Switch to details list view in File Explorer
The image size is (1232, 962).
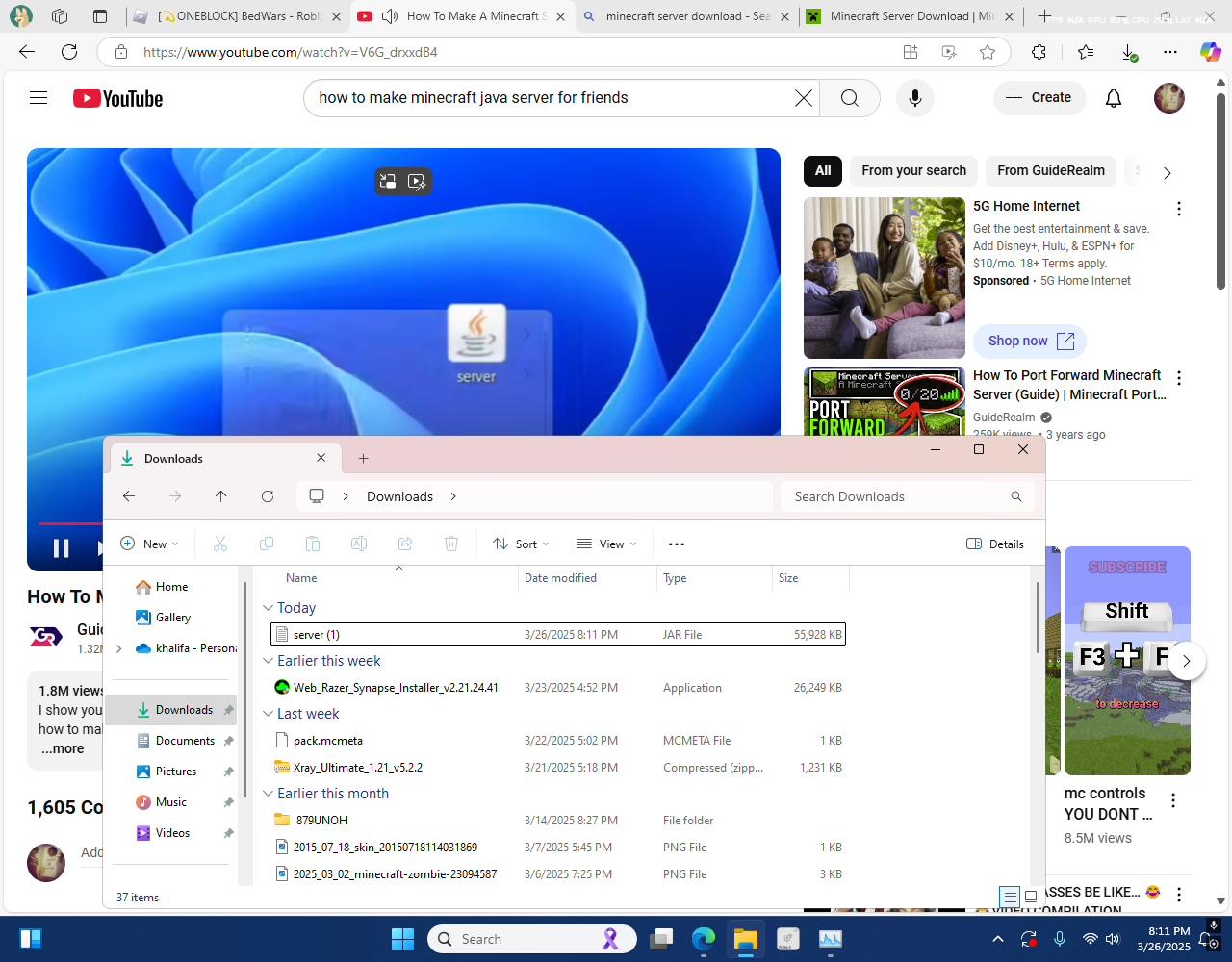coord(1009,897)
